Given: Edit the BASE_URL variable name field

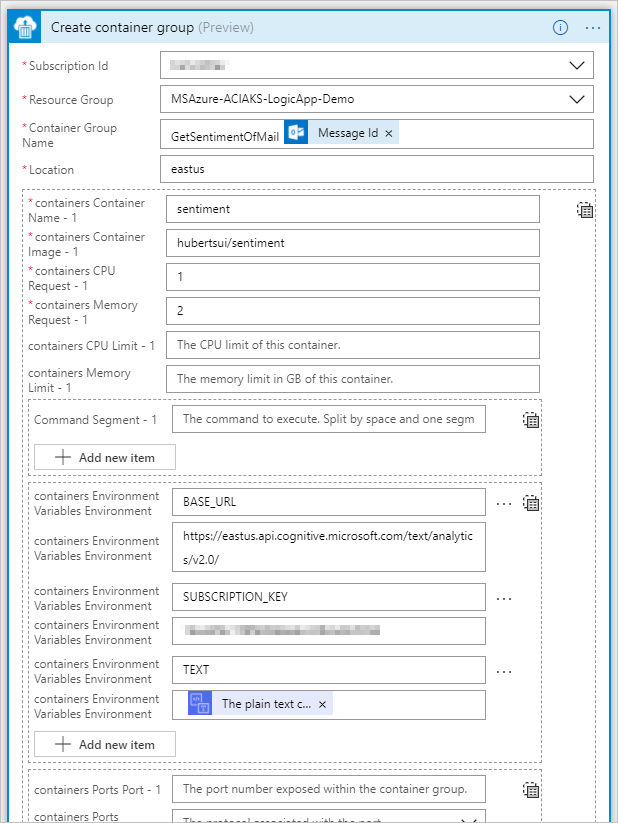Looking at the screenshot, I should tap(329, 502).
